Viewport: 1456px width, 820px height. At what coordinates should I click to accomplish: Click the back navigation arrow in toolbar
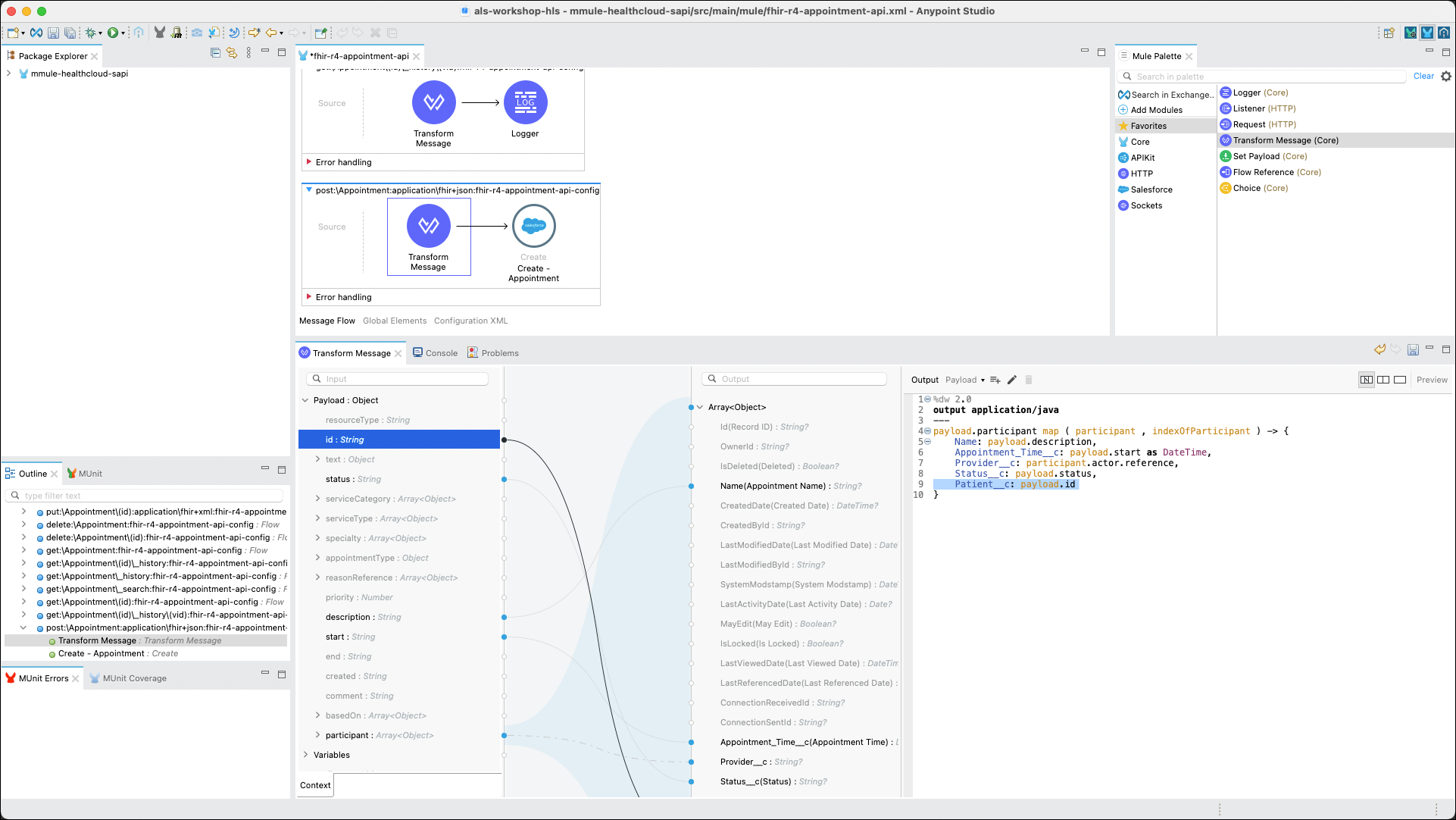(270, 33)
